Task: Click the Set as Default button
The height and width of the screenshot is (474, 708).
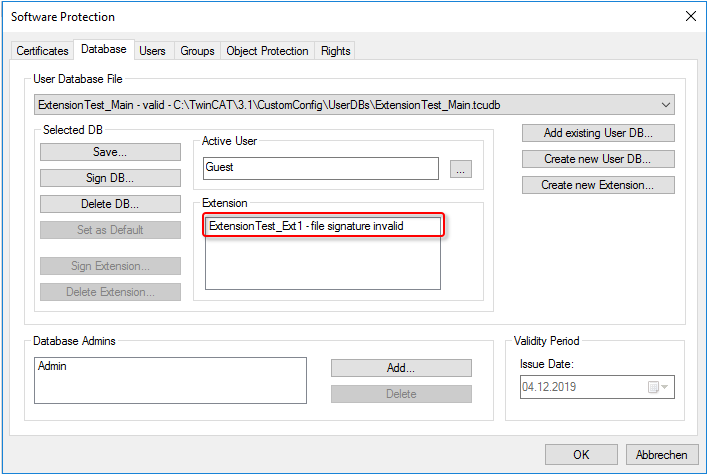Action: click(x=110, y=230)
